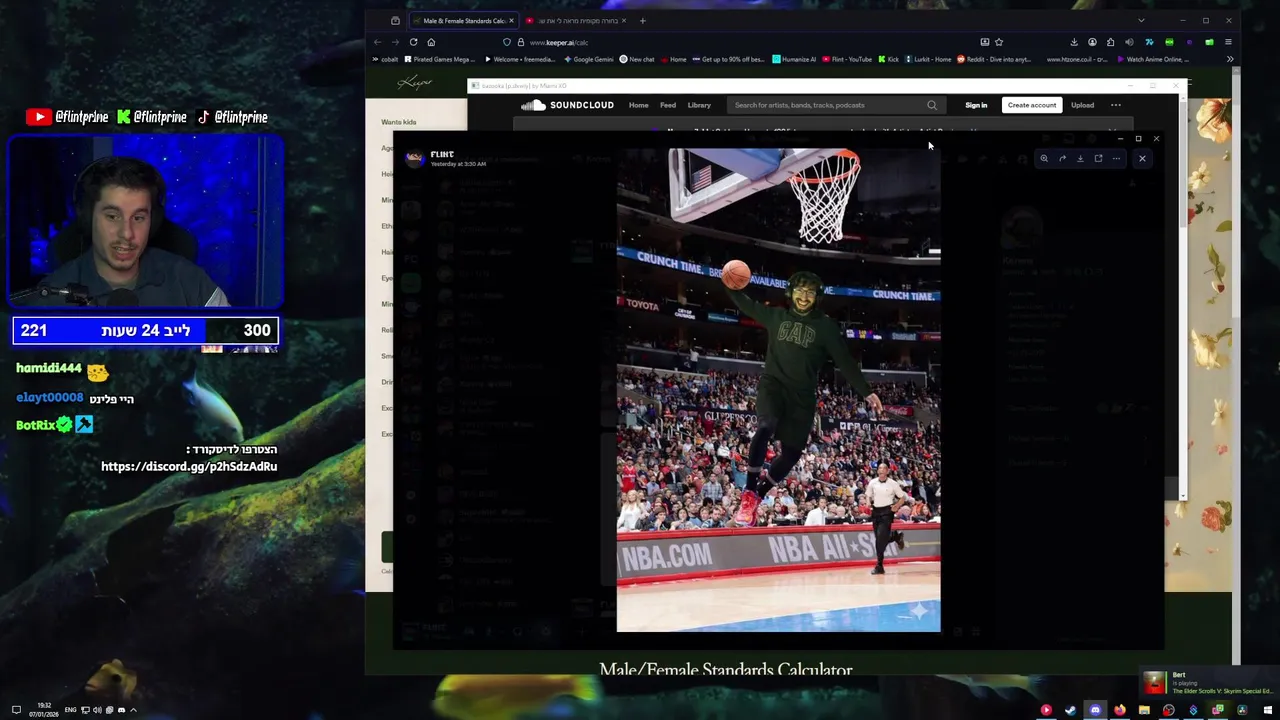Open the Google Gemini bookmark
1280x720 pixels.
(x=589, y=59)
